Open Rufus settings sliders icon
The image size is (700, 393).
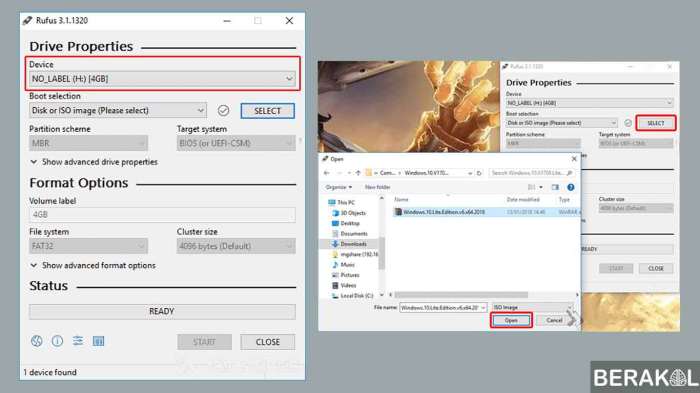(x=78, y=341)
